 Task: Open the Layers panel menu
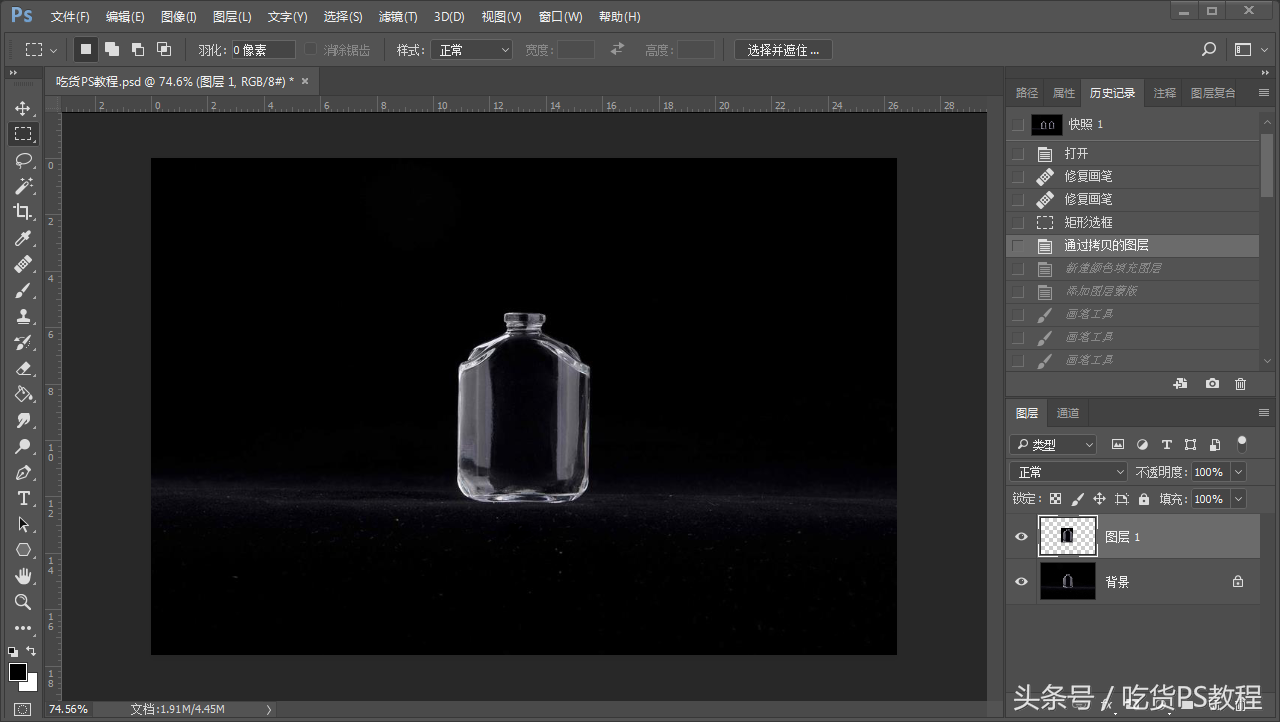click(1264, 412)
